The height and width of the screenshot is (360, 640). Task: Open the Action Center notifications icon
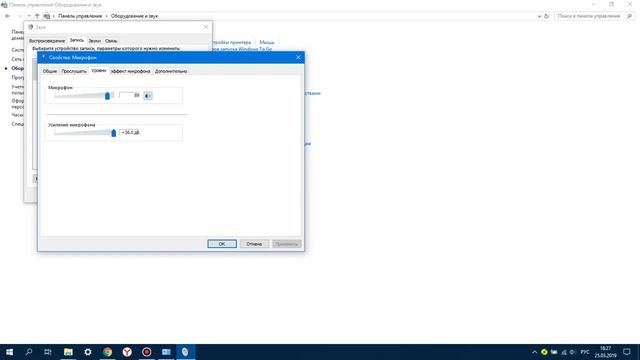pyautogui.click(x=627, y=352)
